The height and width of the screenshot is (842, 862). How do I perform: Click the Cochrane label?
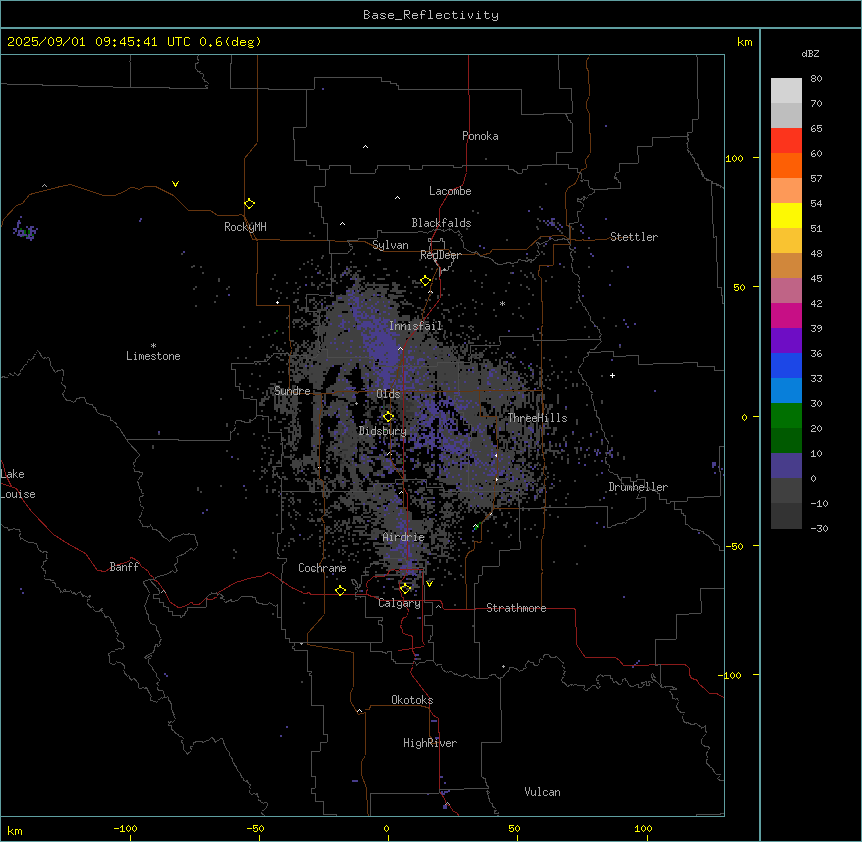[322, 568]
